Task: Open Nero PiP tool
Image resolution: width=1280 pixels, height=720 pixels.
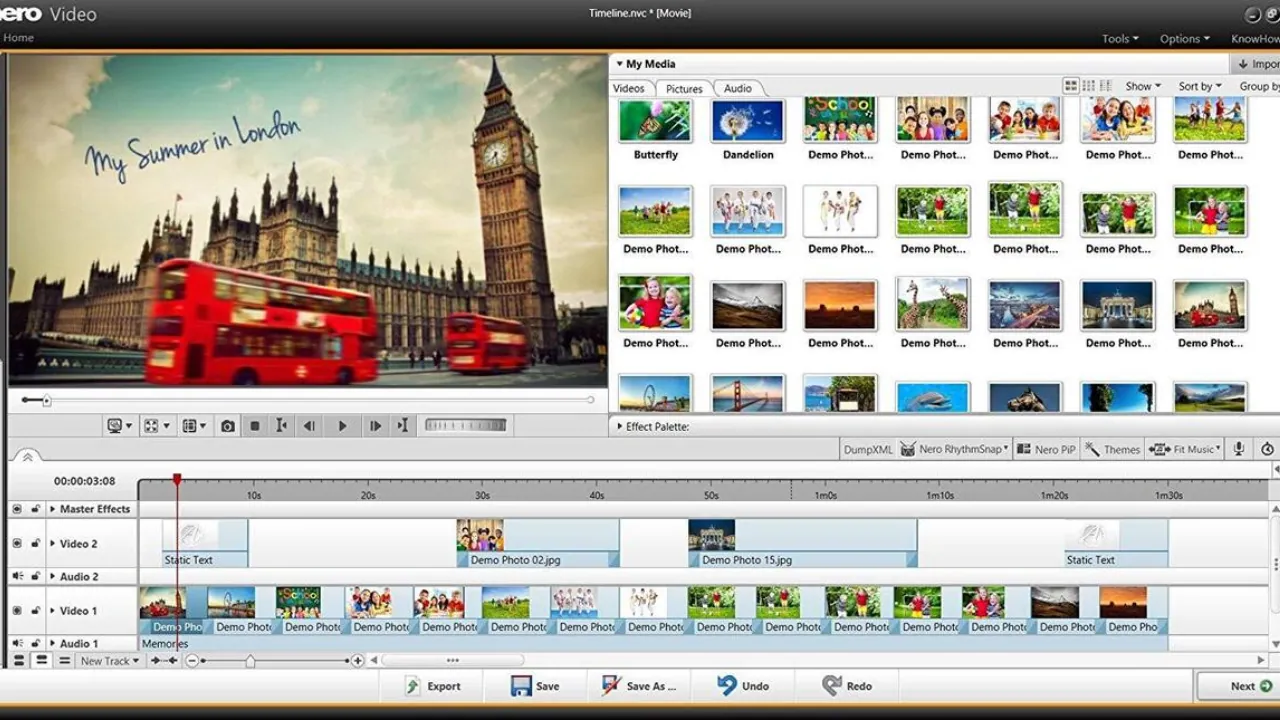Action: point(1046,450)
